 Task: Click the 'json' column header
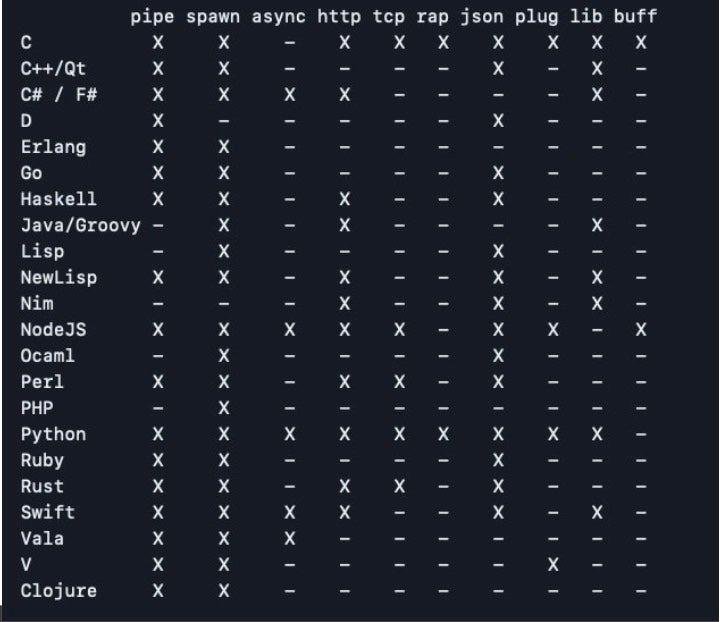coord(484,17)
